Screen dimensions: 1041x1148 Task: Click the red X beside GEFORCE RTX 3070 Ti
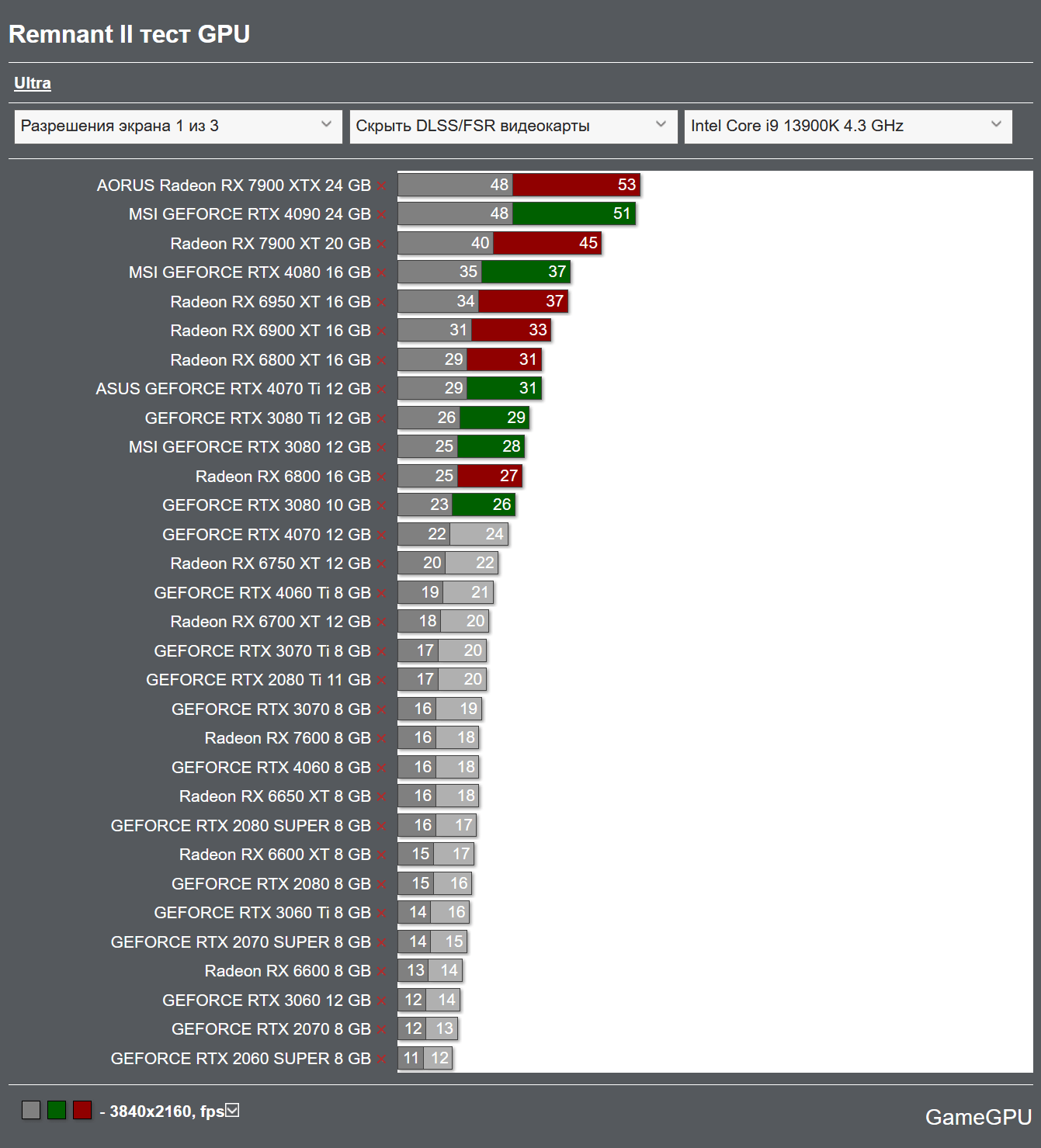(381, 652)
